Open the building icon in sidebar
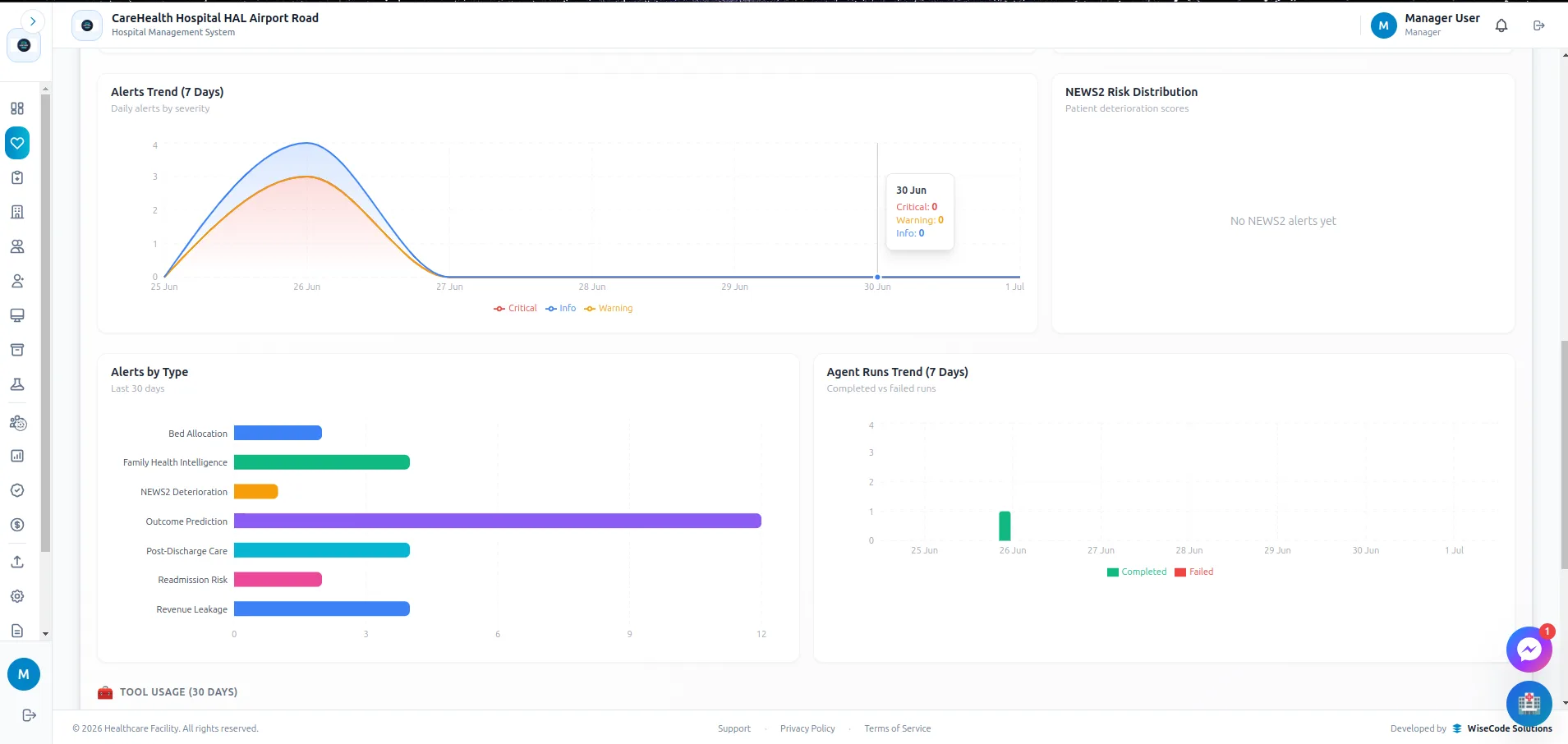 click(x=17, y=212)
